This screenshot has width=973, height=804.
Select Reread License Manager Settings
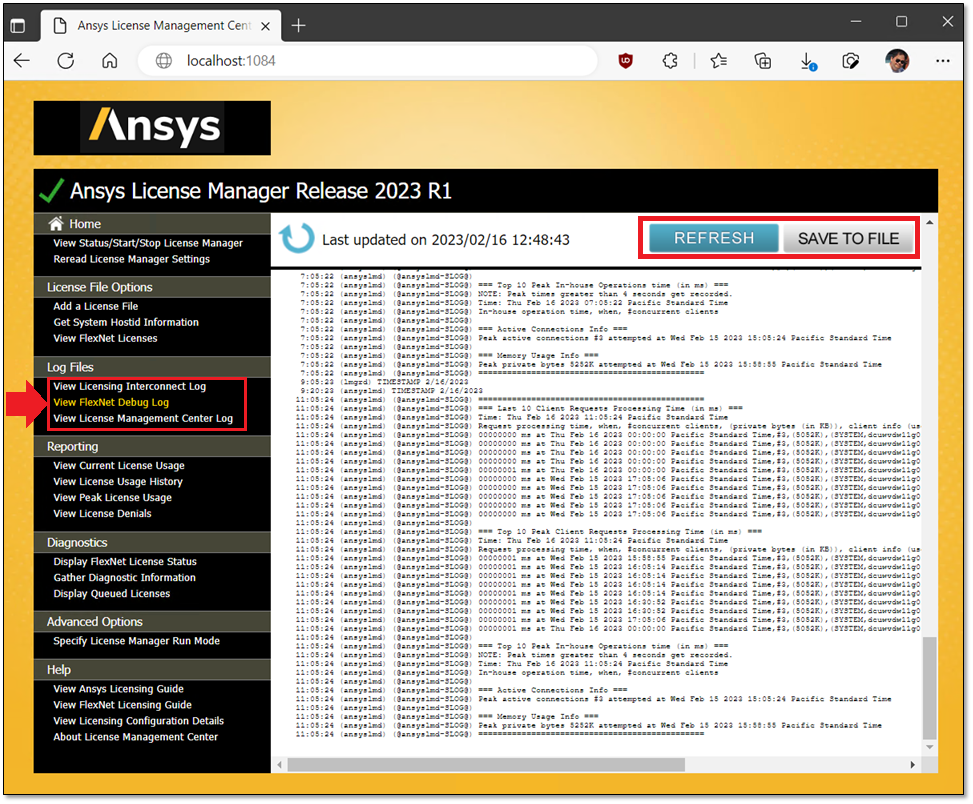point(132,259)
